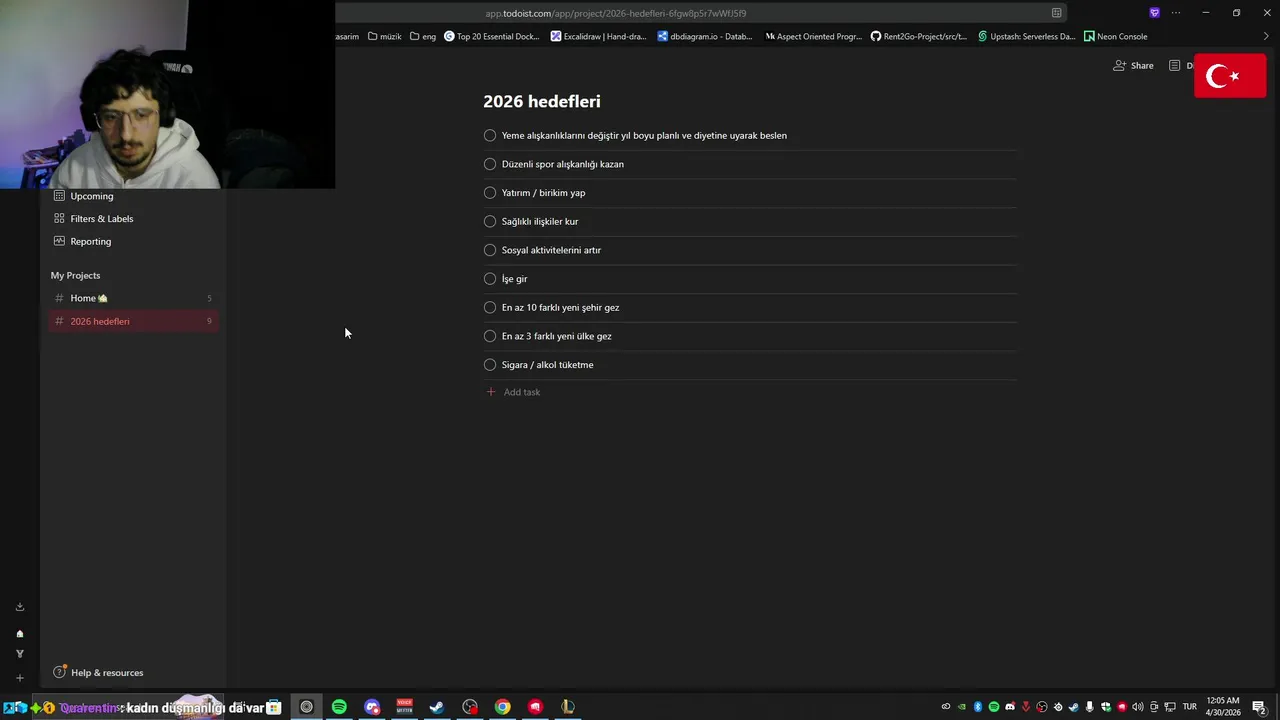Open the Upstash Serverless bookmark

pyautogui.click(x=1026, y=36)
